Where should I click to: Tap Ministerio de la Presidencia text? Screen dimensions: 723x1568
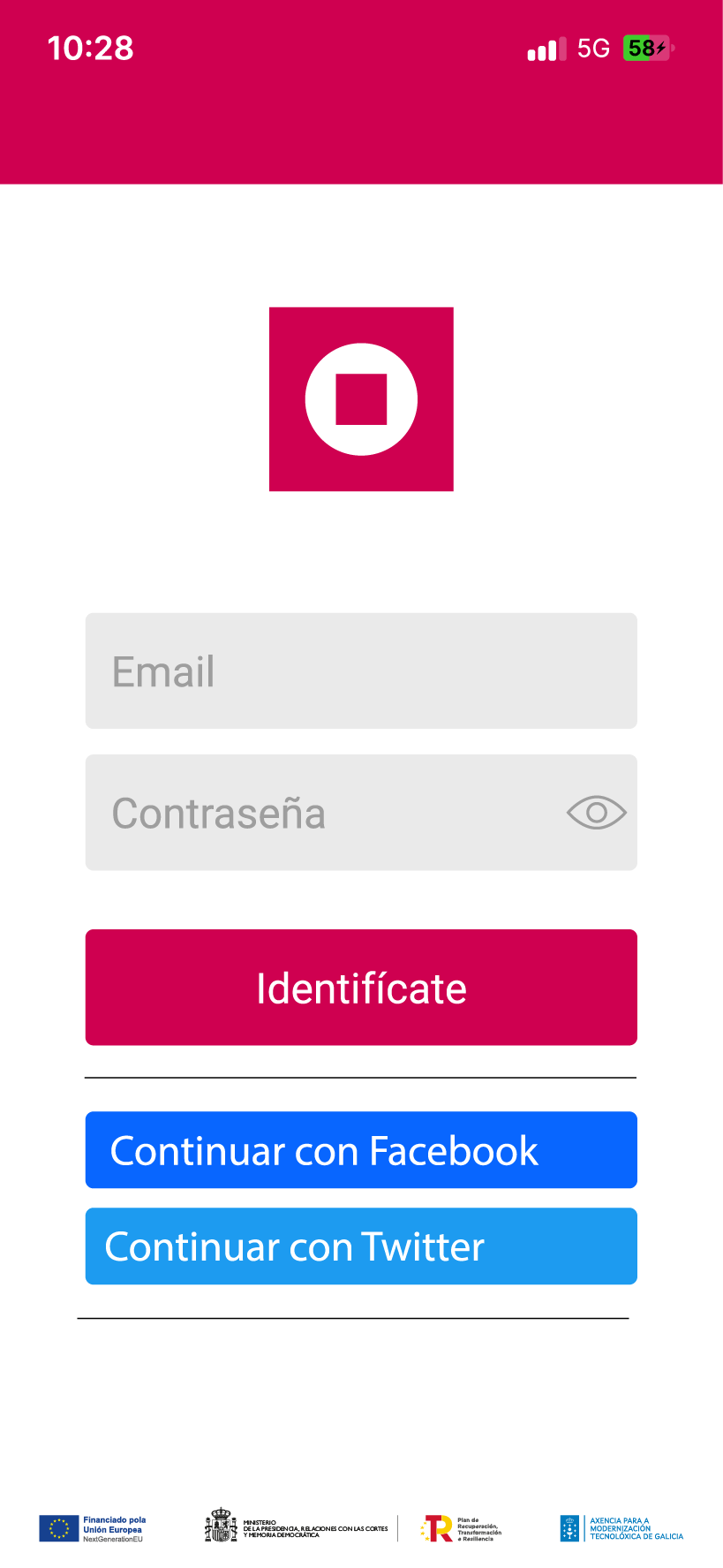315,1529
